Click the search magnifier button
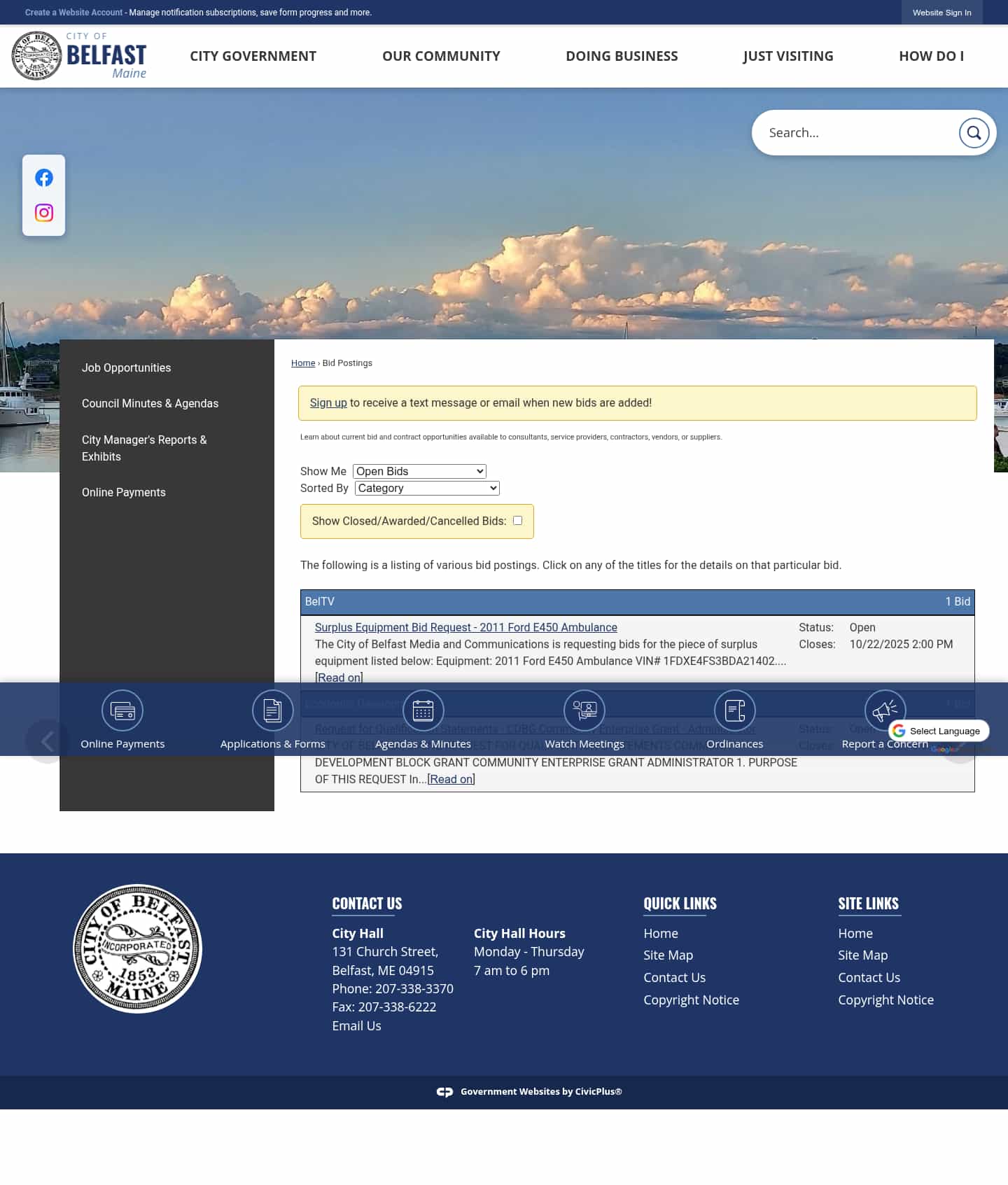 [973, 133]
